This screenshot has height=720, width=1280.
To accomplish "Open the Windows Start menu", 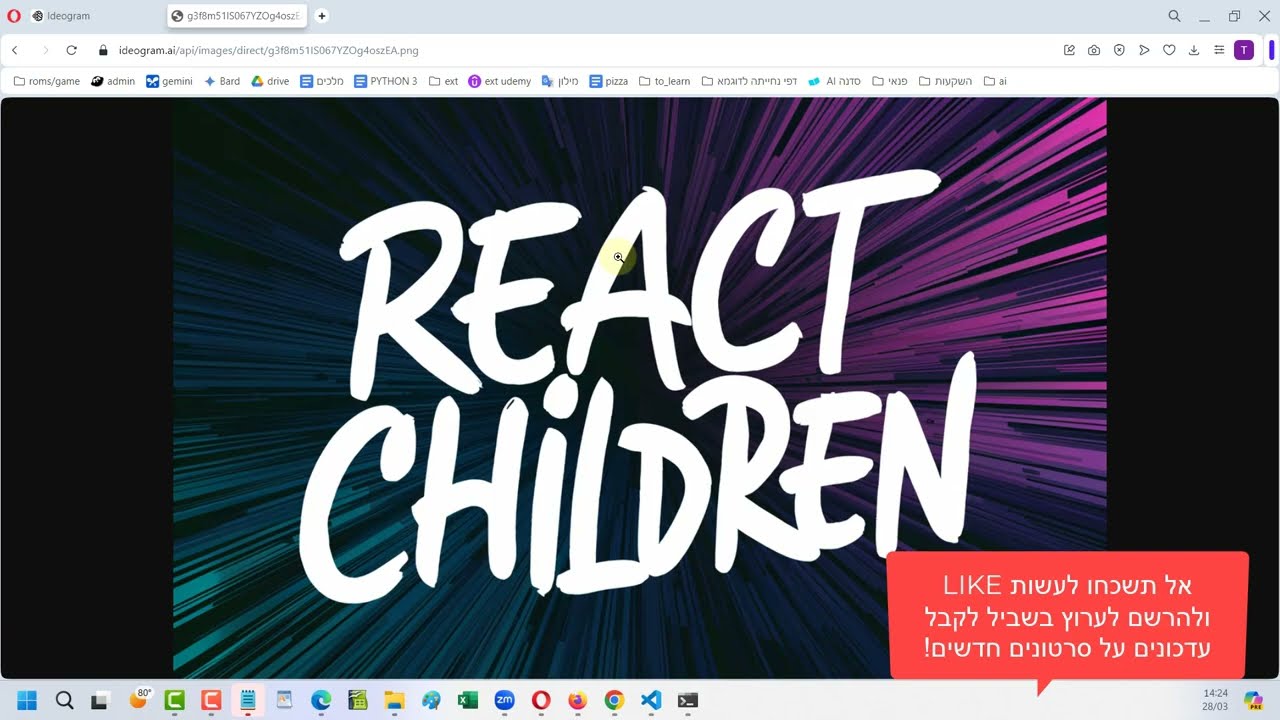I will pos(27,700).
